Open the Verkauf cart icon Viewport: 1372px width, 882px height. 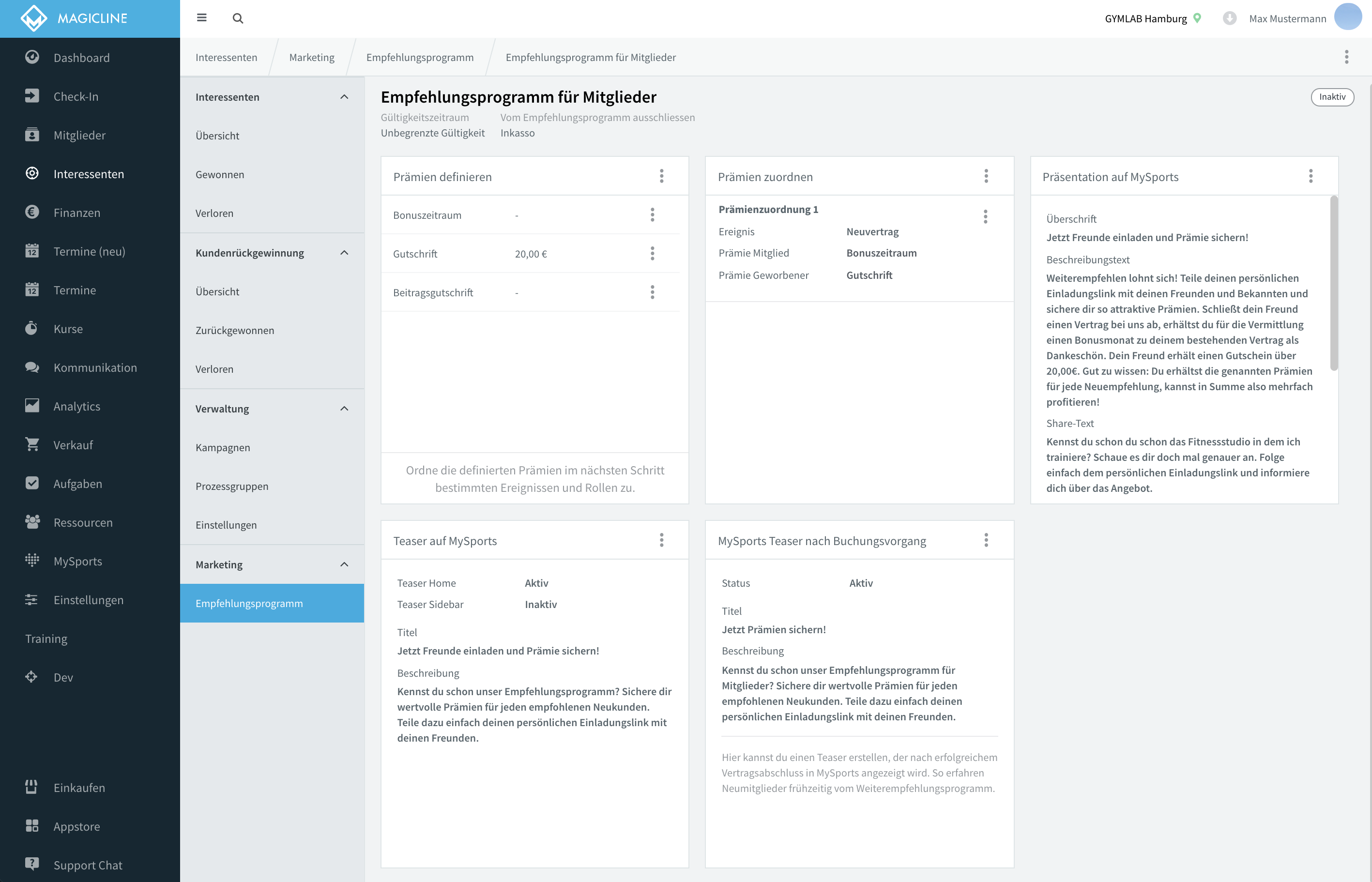click(x=32, y=444)
